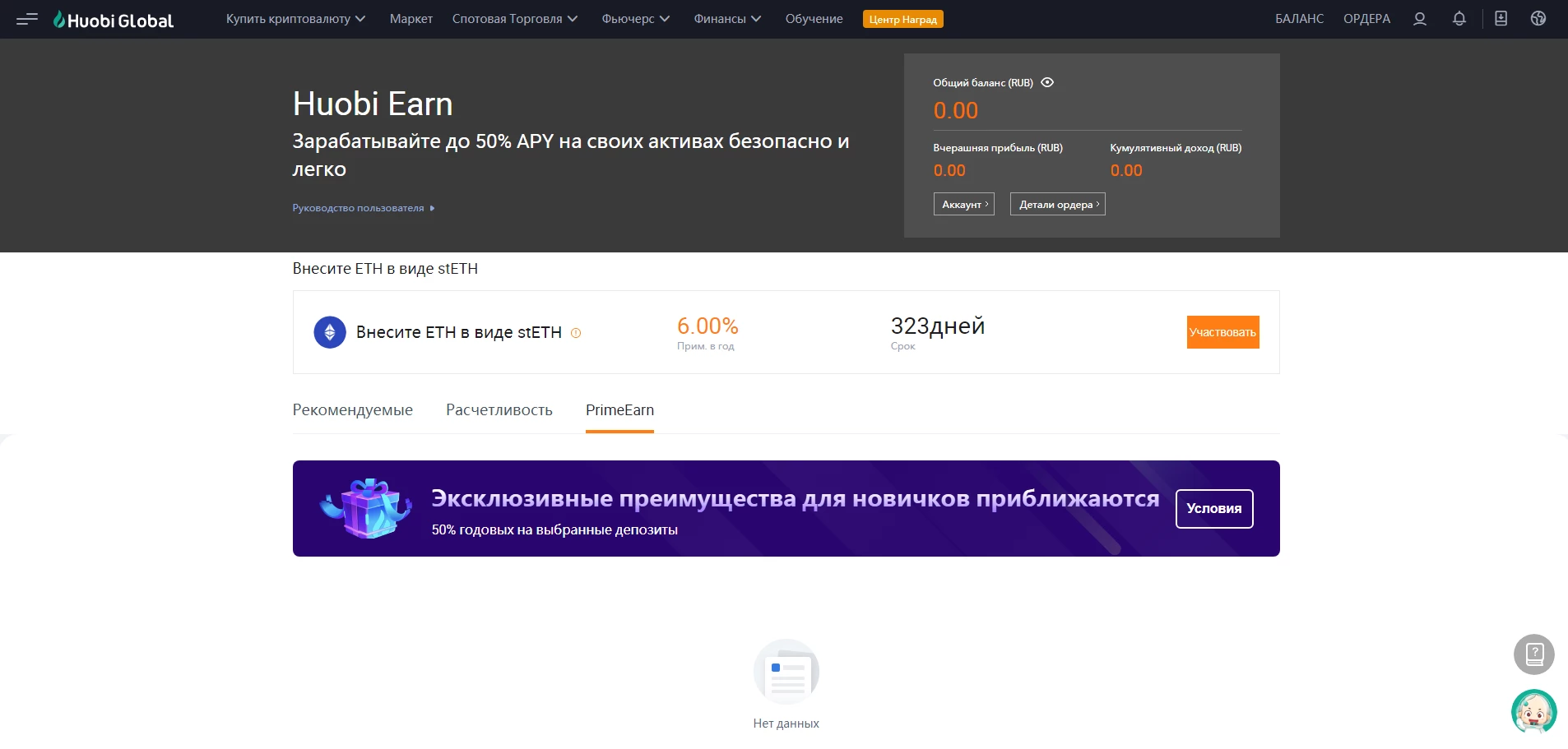The image size is (1568, 749).
Task: Switch to the Расчетливость tab
Action: pyautogui.click(x=499, y=409)
